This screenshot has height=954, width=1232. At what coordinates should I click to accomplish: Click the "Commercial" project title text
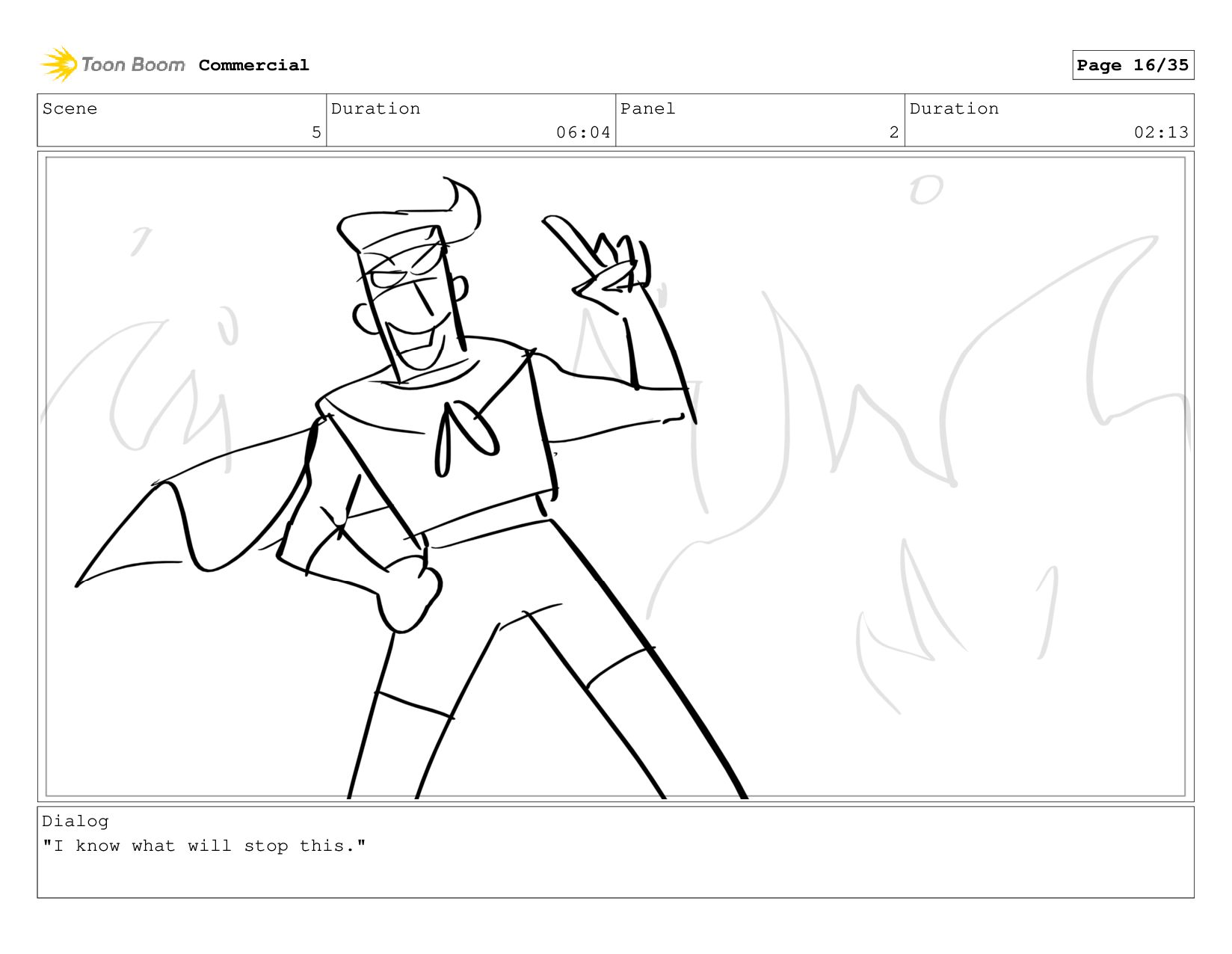coord(253,65)
